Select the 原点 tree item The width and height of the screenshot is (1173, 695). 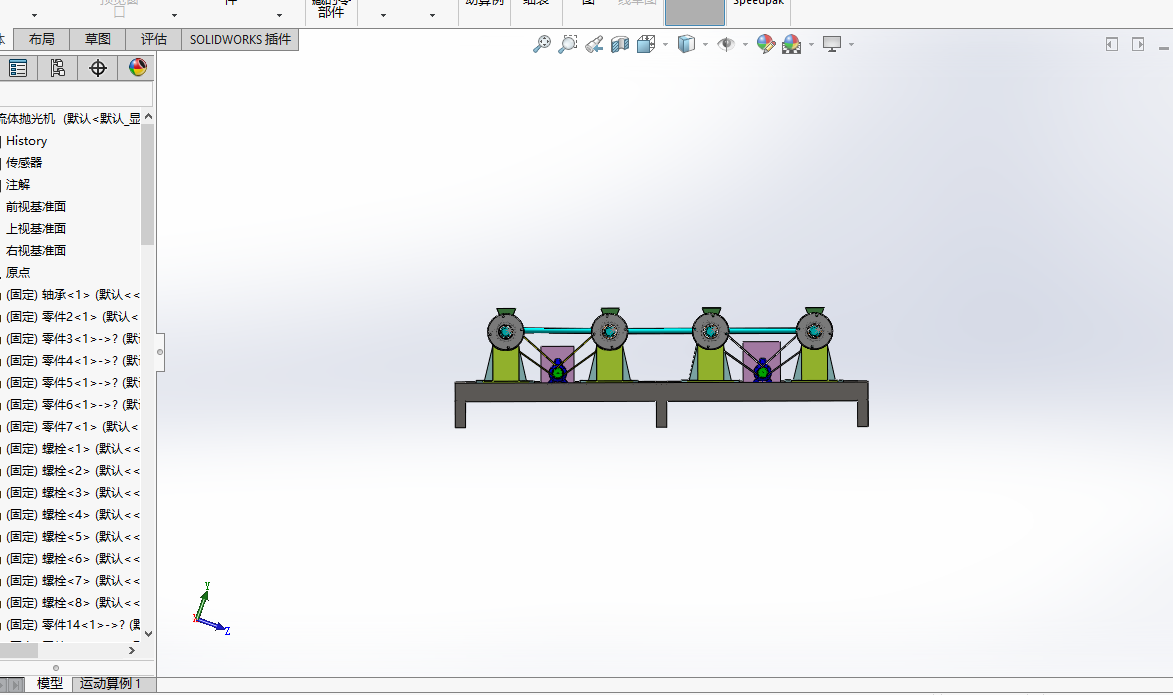[x=18, y=272]
